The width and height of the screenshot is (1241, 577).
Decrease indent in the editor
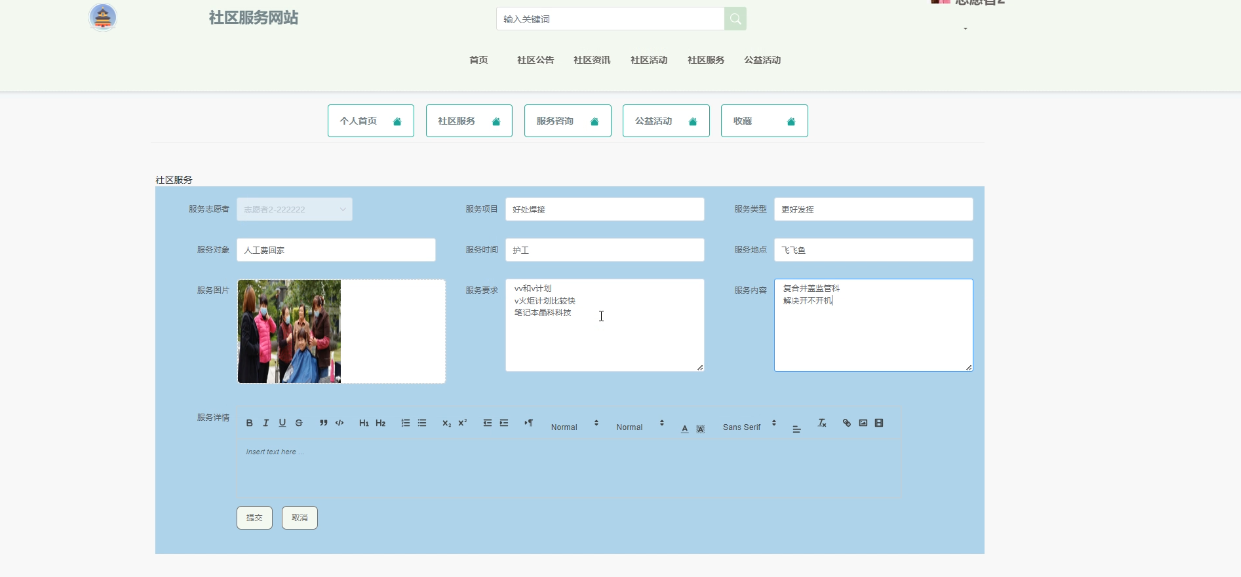(x=488, y=423)
